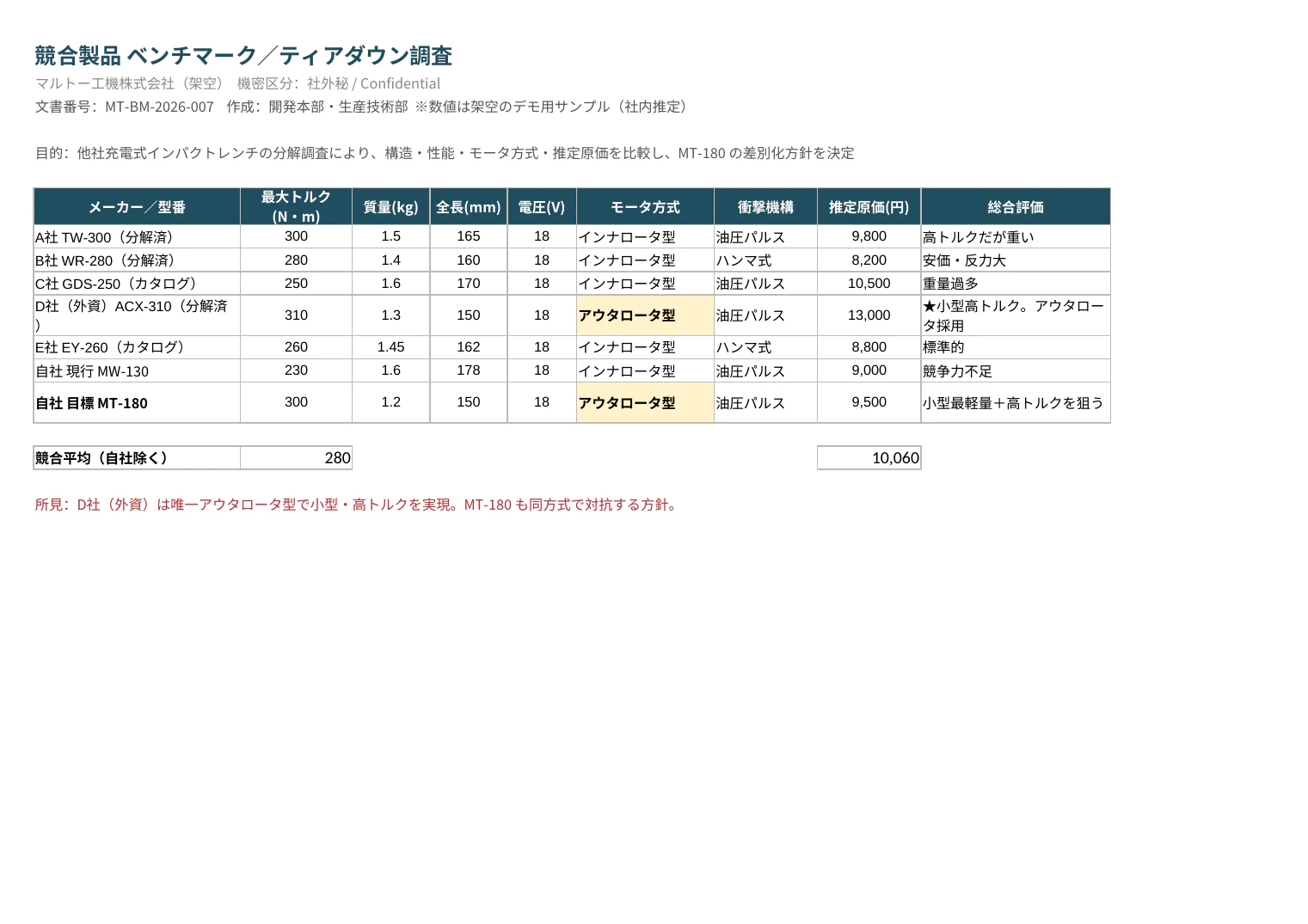Click length value 165 in A社 row
This screenshot has height=924, width=1308.
click(x=469, y=236)
